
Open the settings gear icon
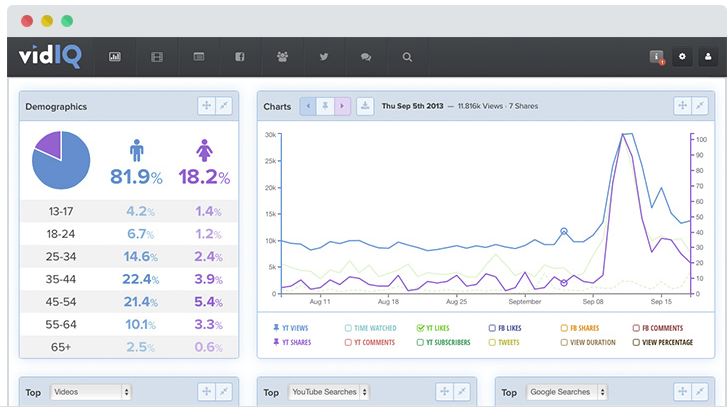coord(683,57)
